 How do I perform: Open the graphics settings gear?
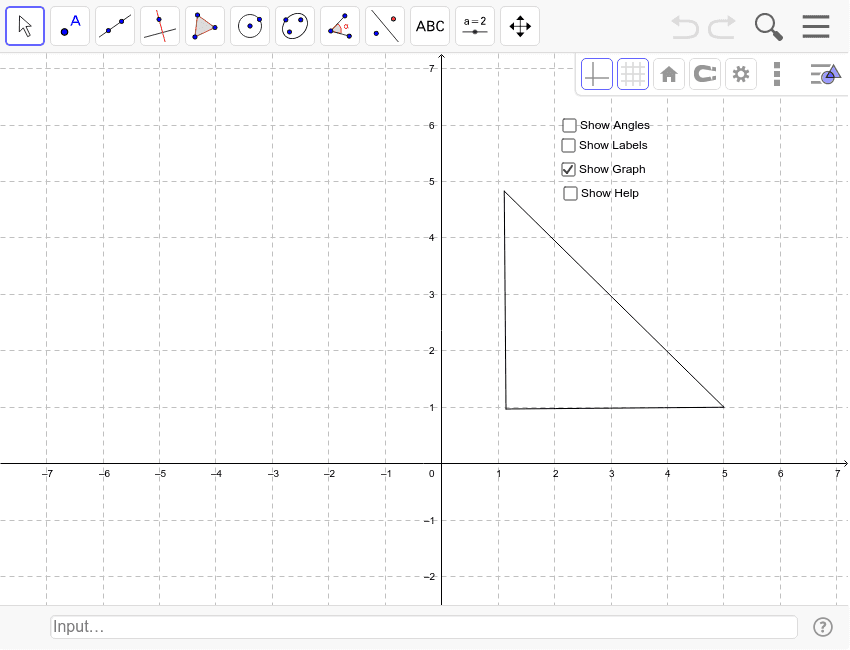coord(740,74)
